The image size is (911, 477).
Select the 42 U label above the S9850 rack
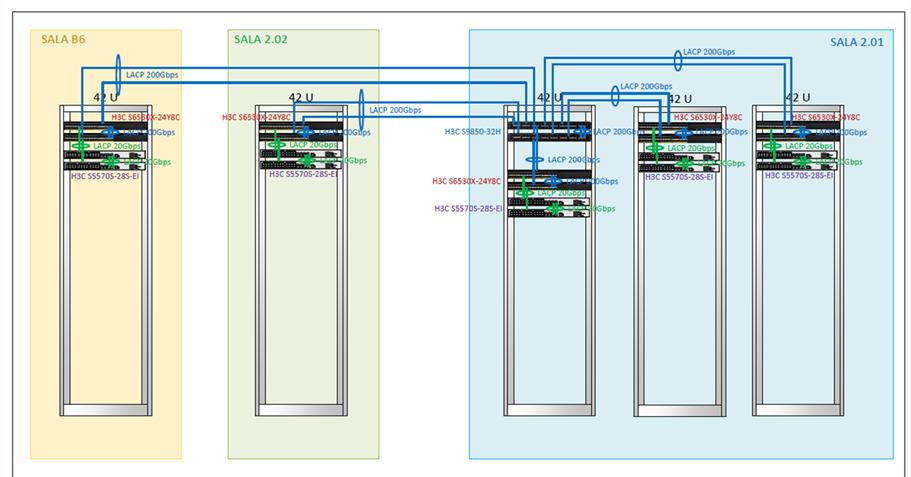tap(549, 98)
